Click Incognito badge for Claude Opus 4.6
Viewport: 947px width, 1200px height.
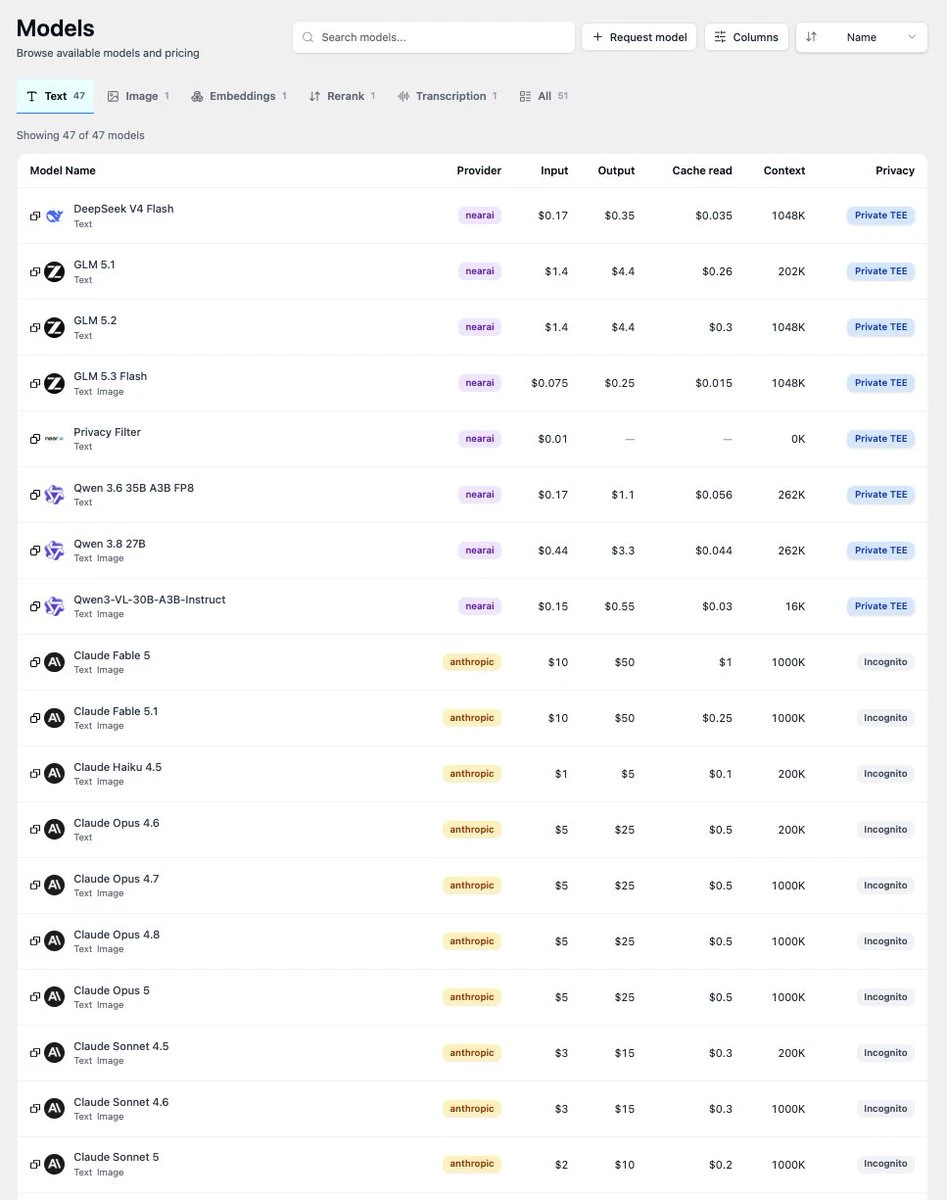886,830
